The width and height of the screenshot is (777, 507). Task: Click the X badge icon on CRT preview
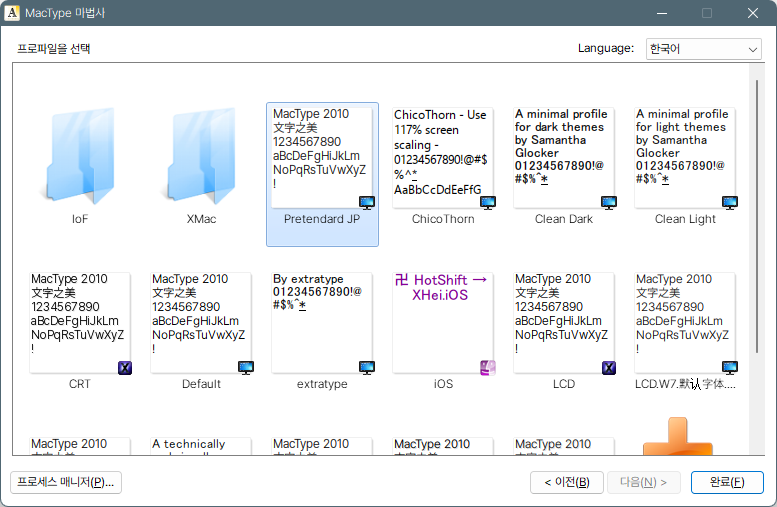tap(125, 368)
